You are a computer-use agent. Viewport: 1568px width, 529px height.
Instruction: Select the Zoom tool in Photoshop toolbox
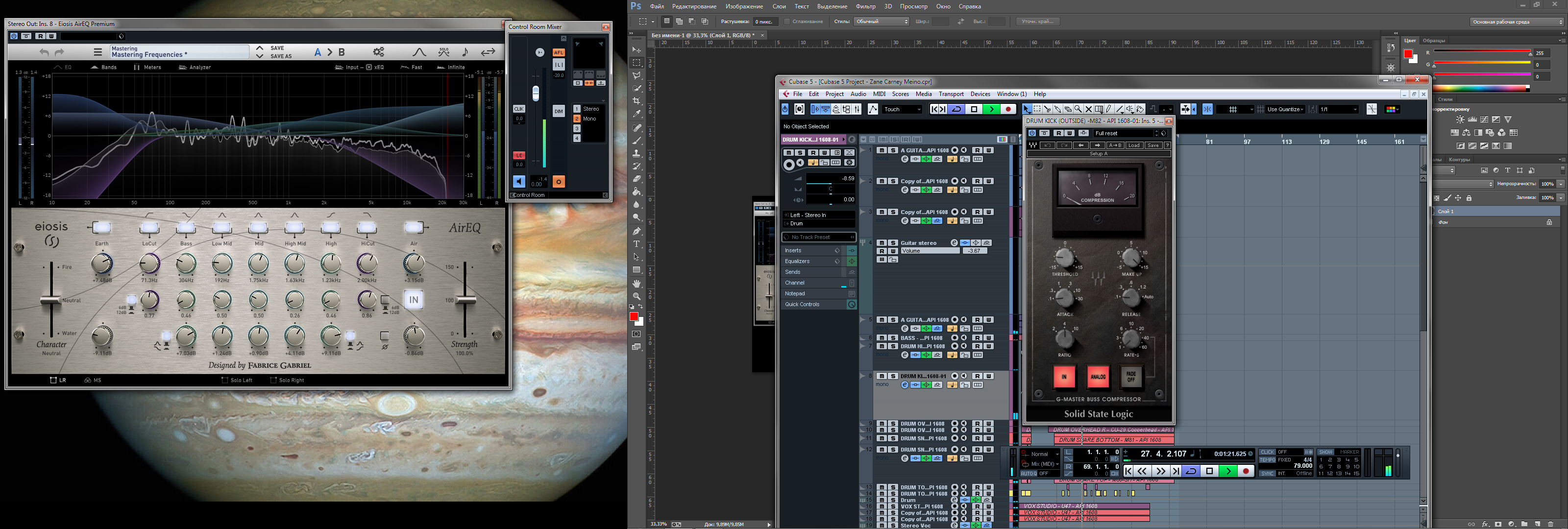point(637,296)
